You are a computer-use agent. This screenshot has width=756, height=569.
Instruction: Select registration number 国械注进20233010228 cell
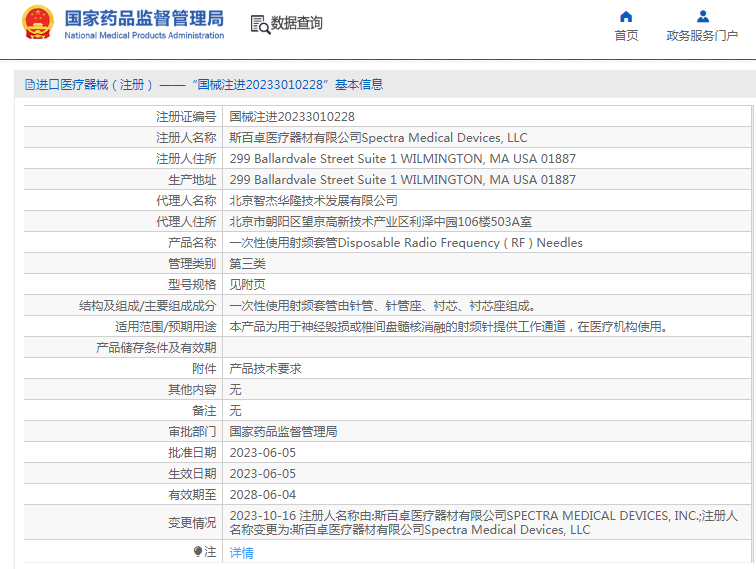pos(292,117)
